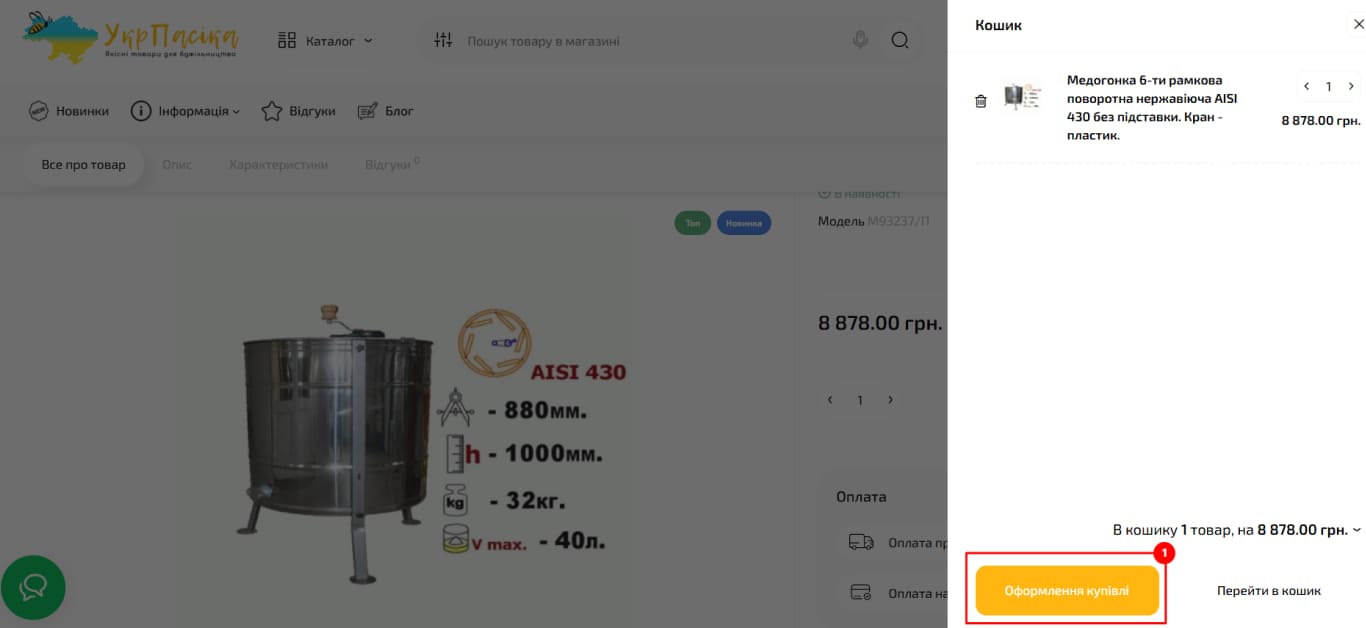Switch to the Відгуки product tab
The width and height of the screenshot is (1366, 628).
pyautogui.click(x=391, y=164)
